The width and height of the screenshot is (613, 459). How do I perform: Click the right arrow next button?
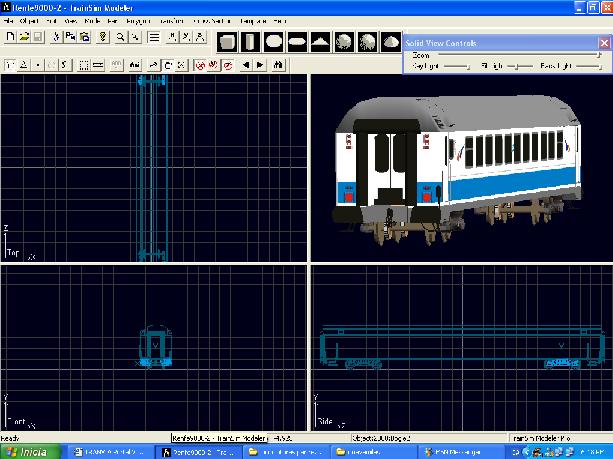260,65
